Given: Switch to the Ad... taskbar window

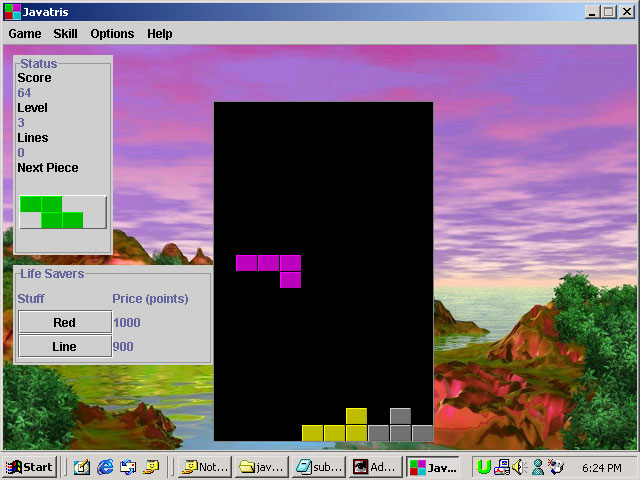Looking at the screenshot, I should 375,467.
